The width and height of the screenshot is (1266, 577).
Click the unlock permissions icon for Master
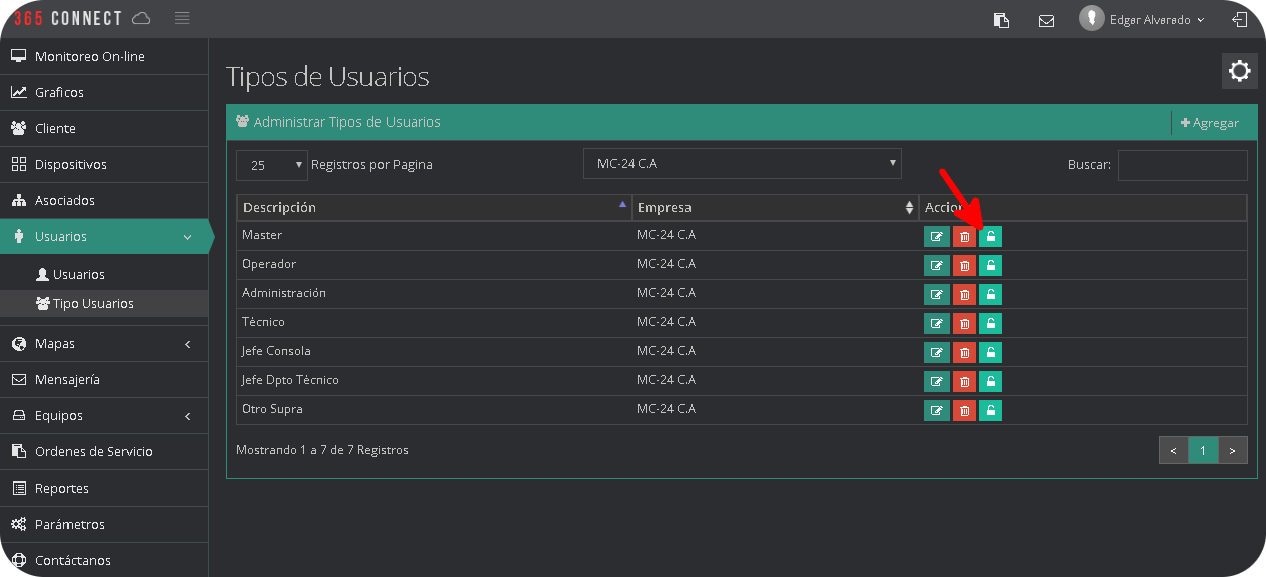(990, 236)
